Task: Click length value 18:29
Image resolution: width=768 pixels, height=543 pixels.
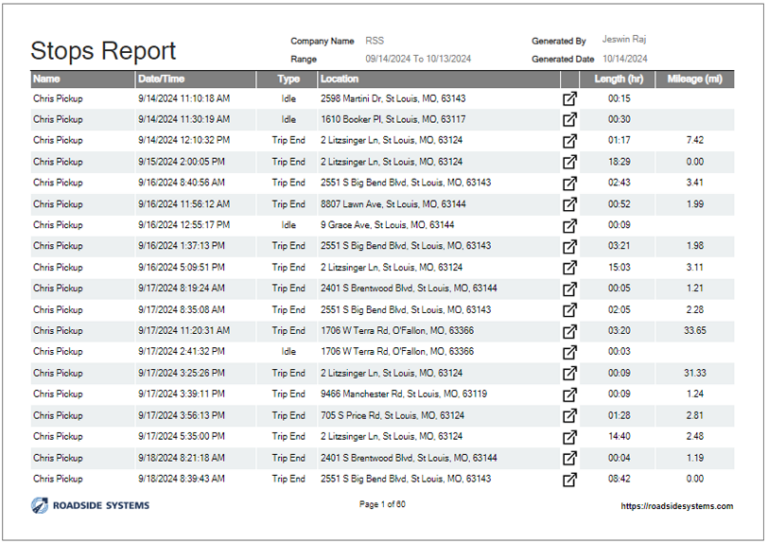Action: click(x=619, y=162)
